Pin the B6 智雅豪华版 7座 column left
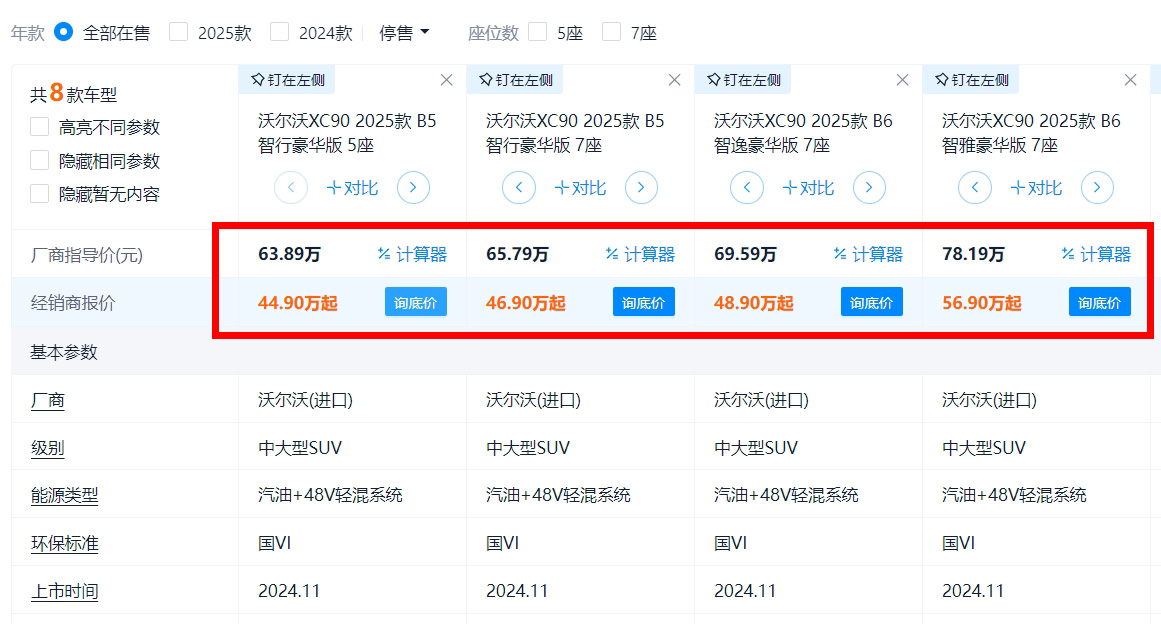This screenshot has width=1161, height=624. pos(971,80)
